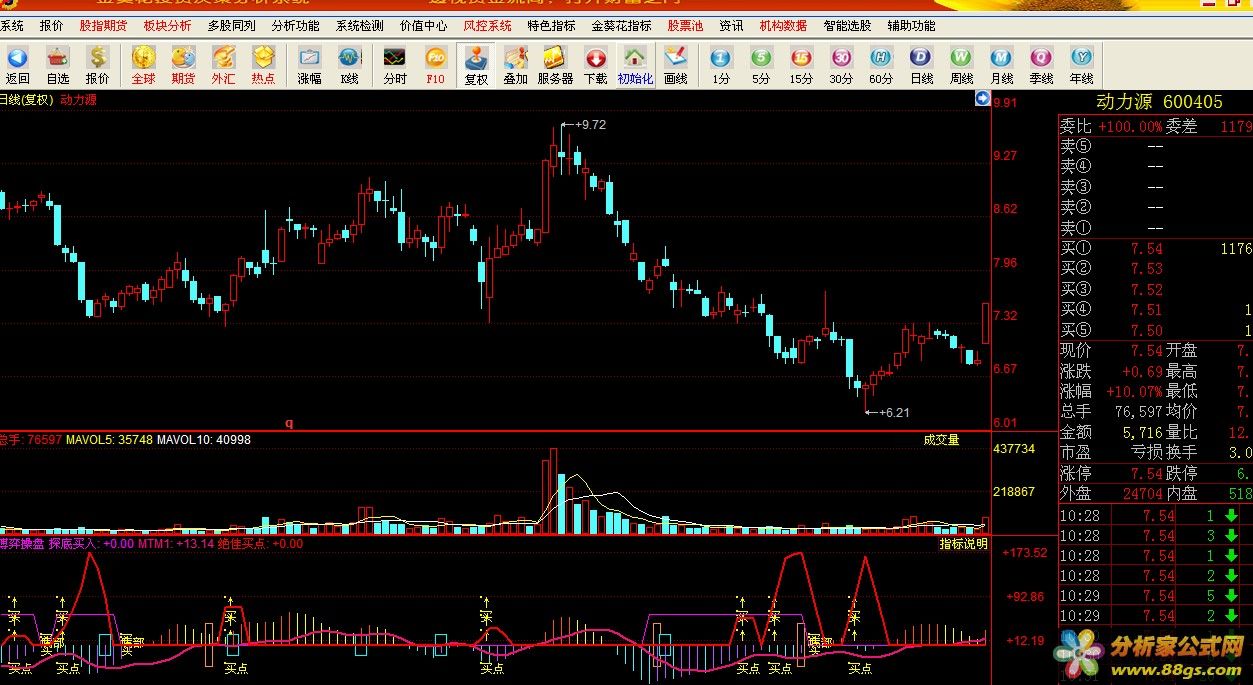Open the 报价 menu in menu bar
This screenshot has width=1253, height=685.
(x=51, y=26)
